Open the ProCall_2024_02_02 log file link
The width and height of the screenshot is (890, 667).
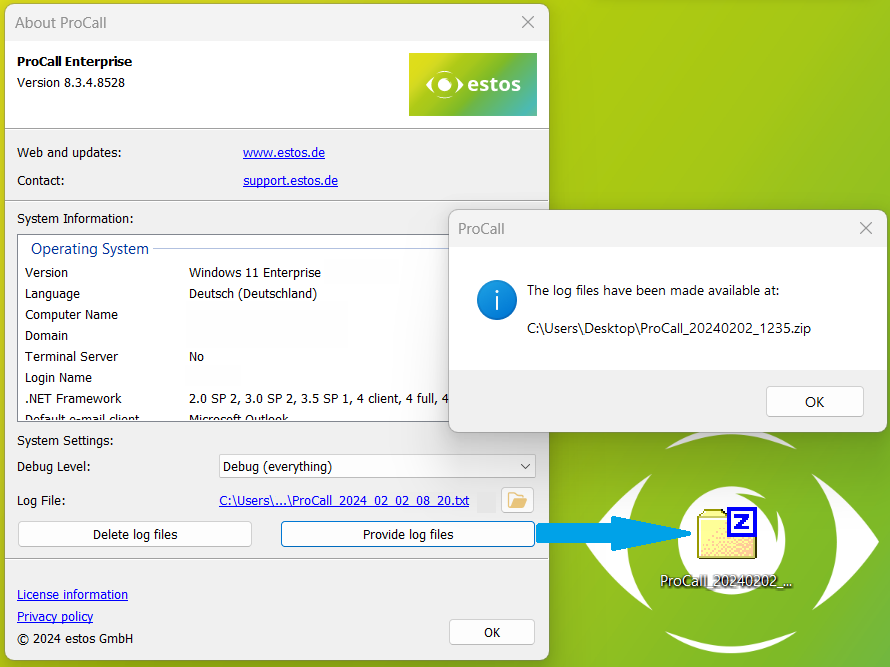(x=343, y=500)
